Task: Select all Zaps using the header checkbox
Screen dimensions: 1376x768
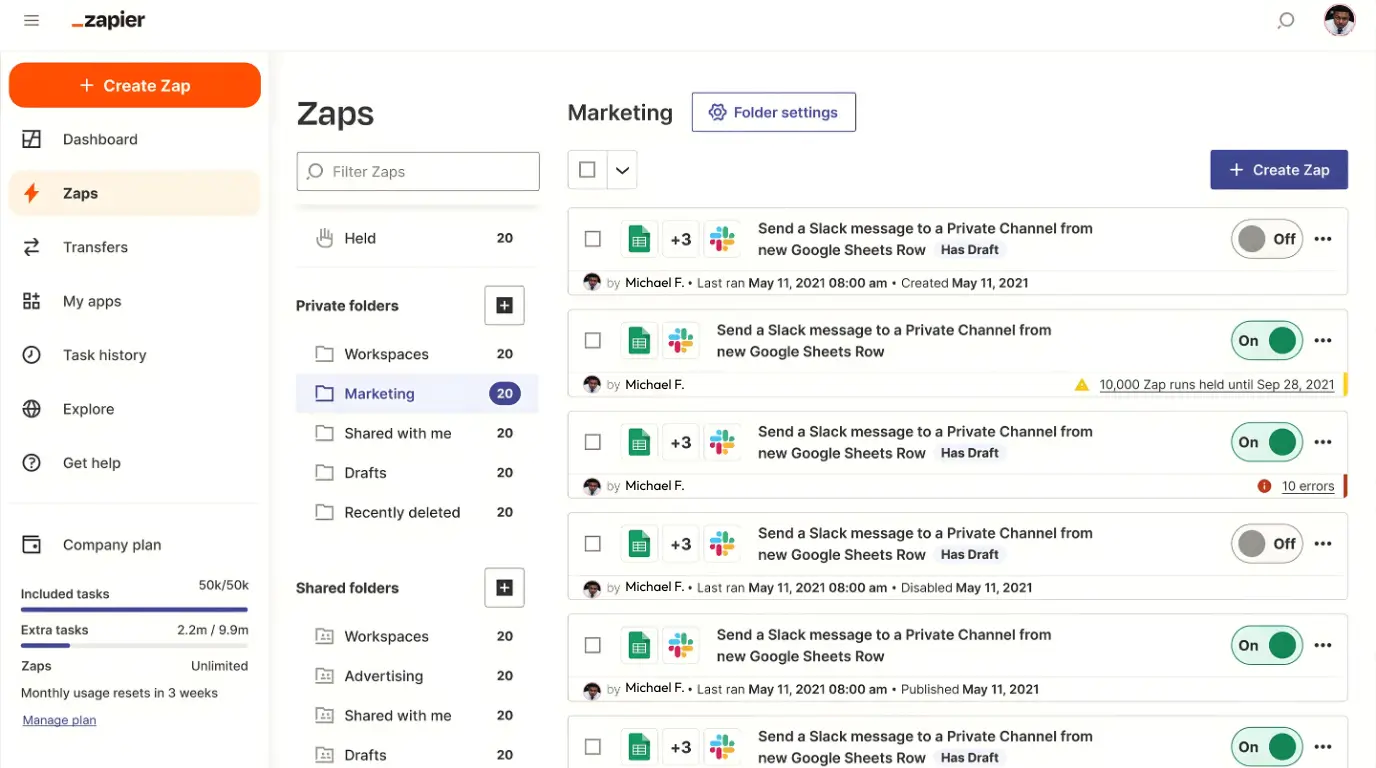Action: (587, 169)
